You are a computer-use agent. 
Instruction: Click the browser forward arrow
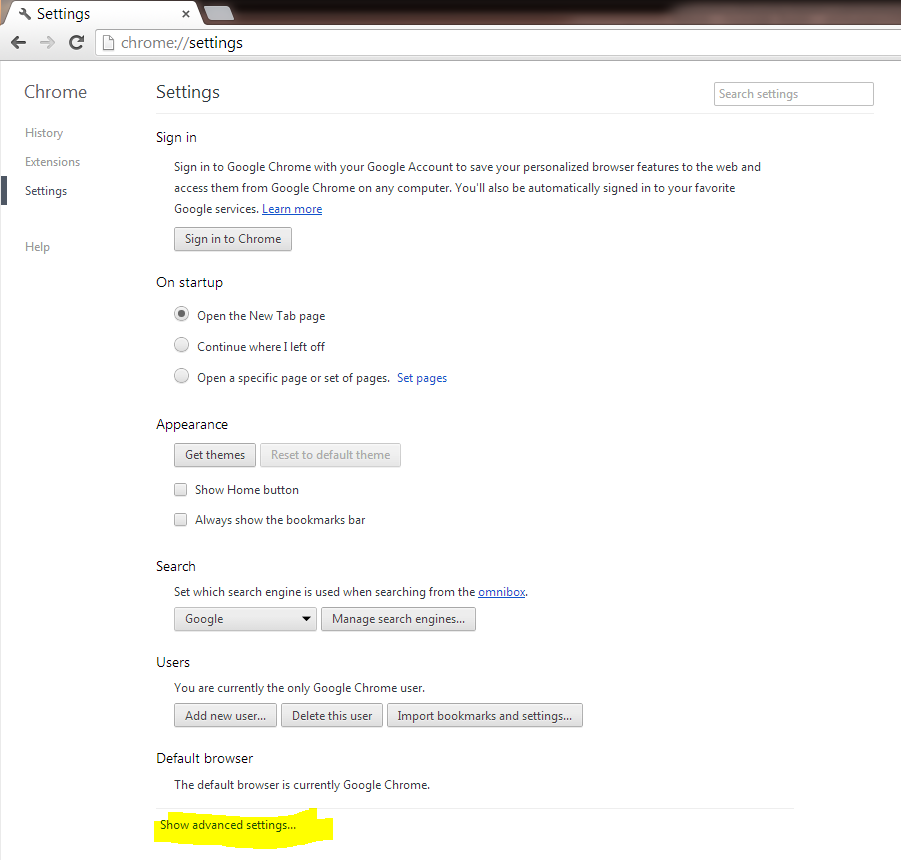pos(47,43)
